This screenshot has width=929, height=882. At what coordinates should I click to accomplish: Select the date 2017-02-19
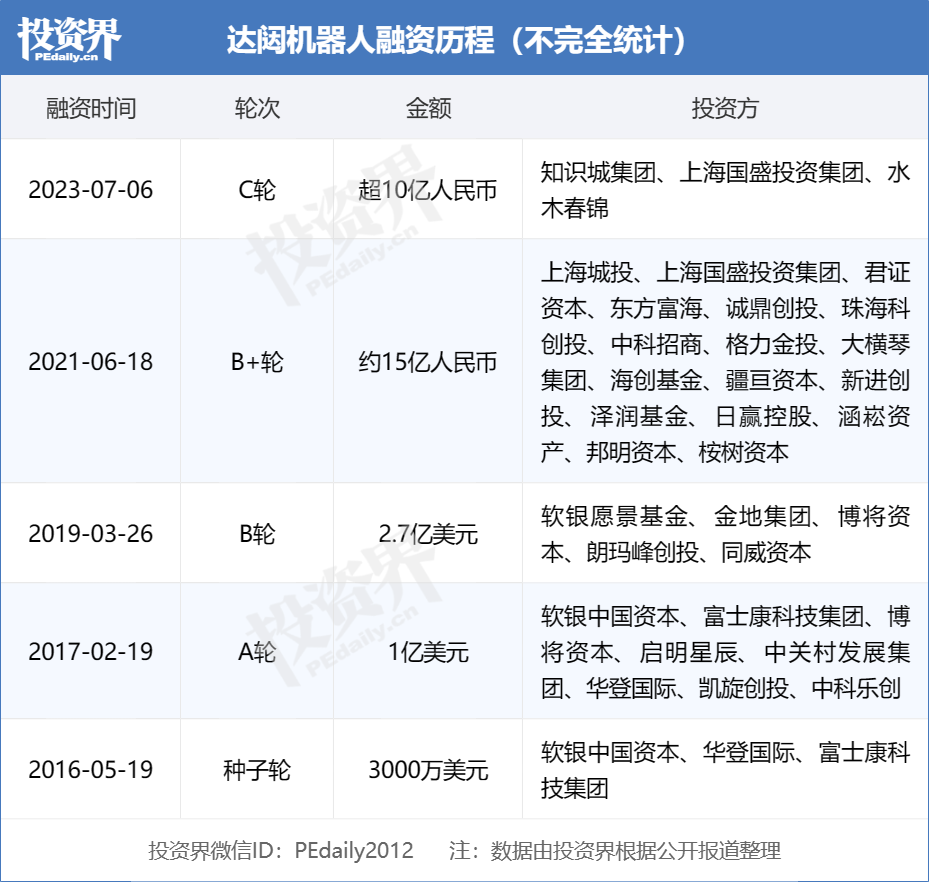click(x=91, y=652)
